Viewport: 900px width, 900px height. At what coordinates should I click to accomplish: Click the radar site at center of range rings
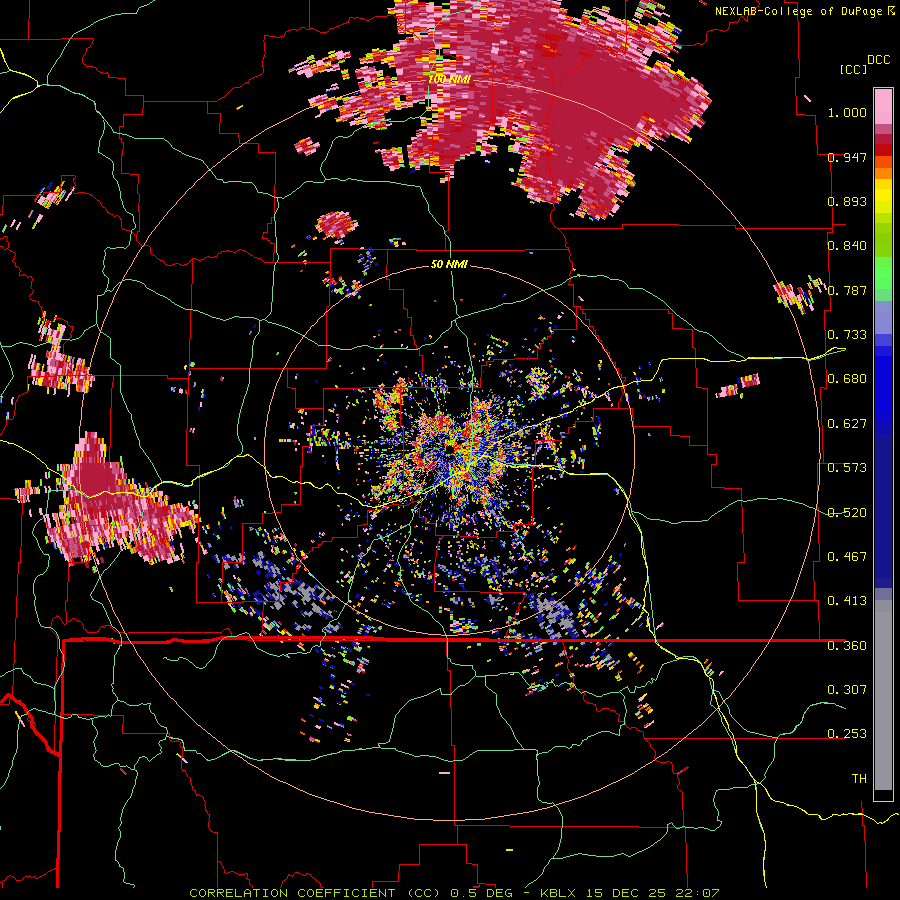451,448
